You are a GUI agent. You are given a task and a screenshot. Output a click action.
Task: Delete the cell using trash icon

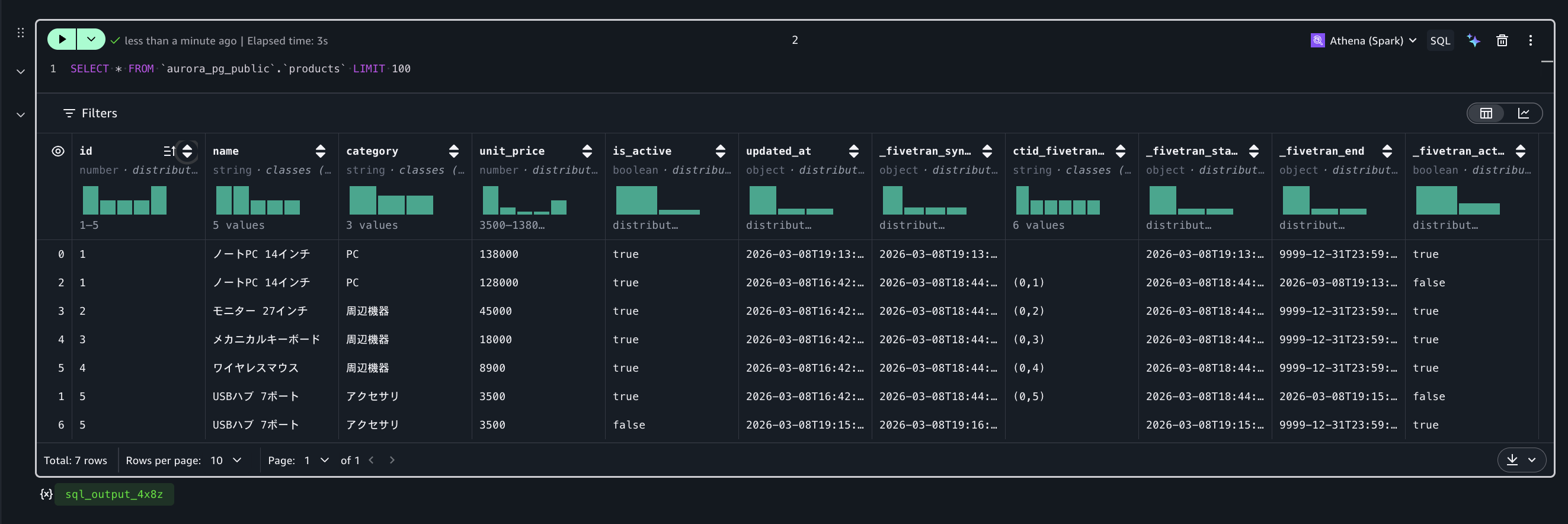click(x=1502, y=41)
